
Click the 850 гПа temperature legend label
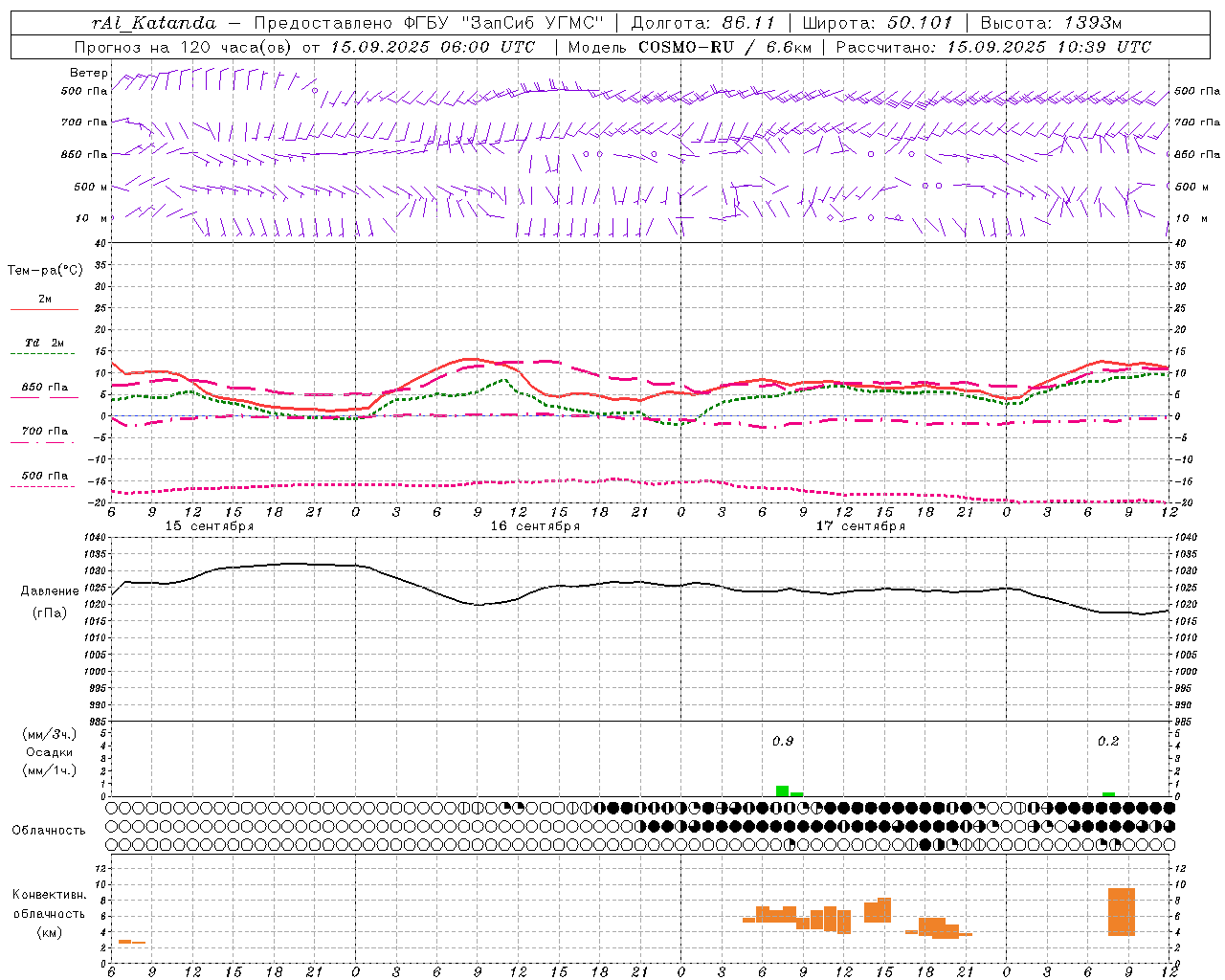point(44,388)
